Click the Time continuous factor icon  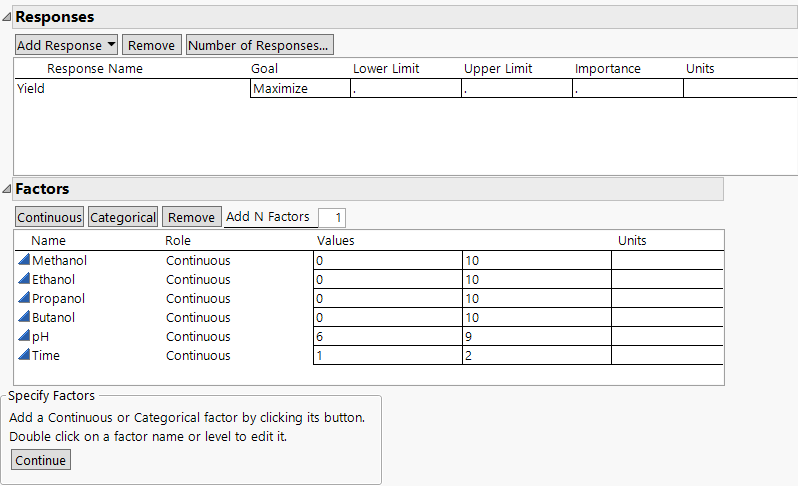pyautogui.click(x=24, y=355)
